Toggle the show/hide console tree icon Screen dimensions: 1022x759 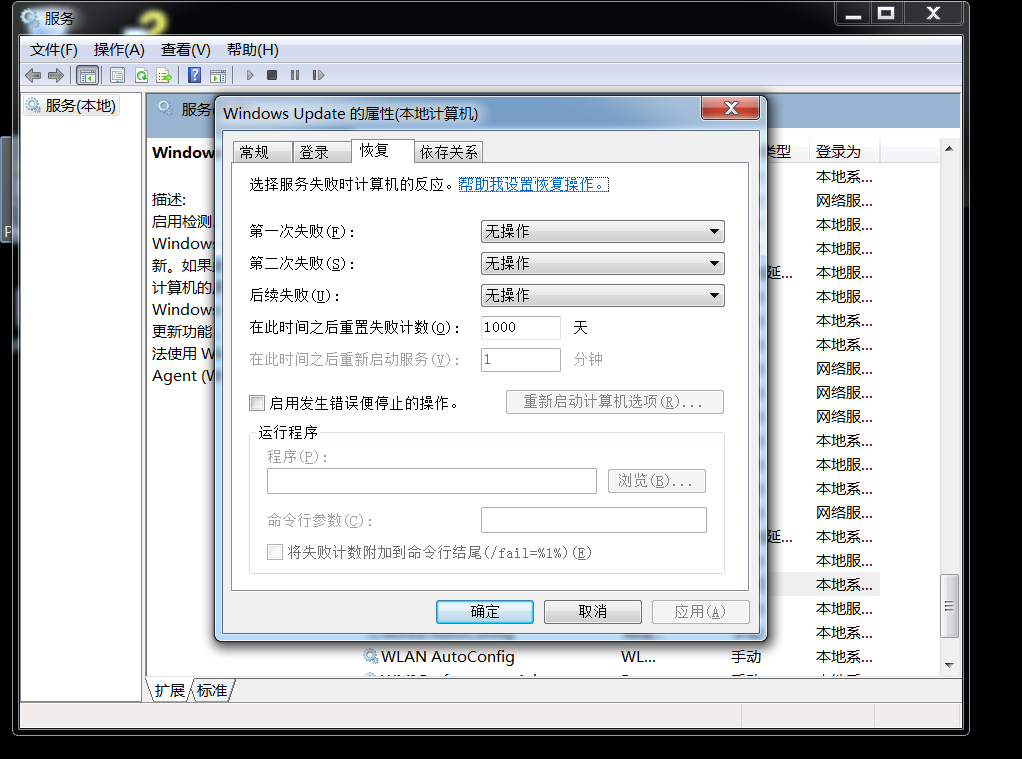tap(87, 76)
